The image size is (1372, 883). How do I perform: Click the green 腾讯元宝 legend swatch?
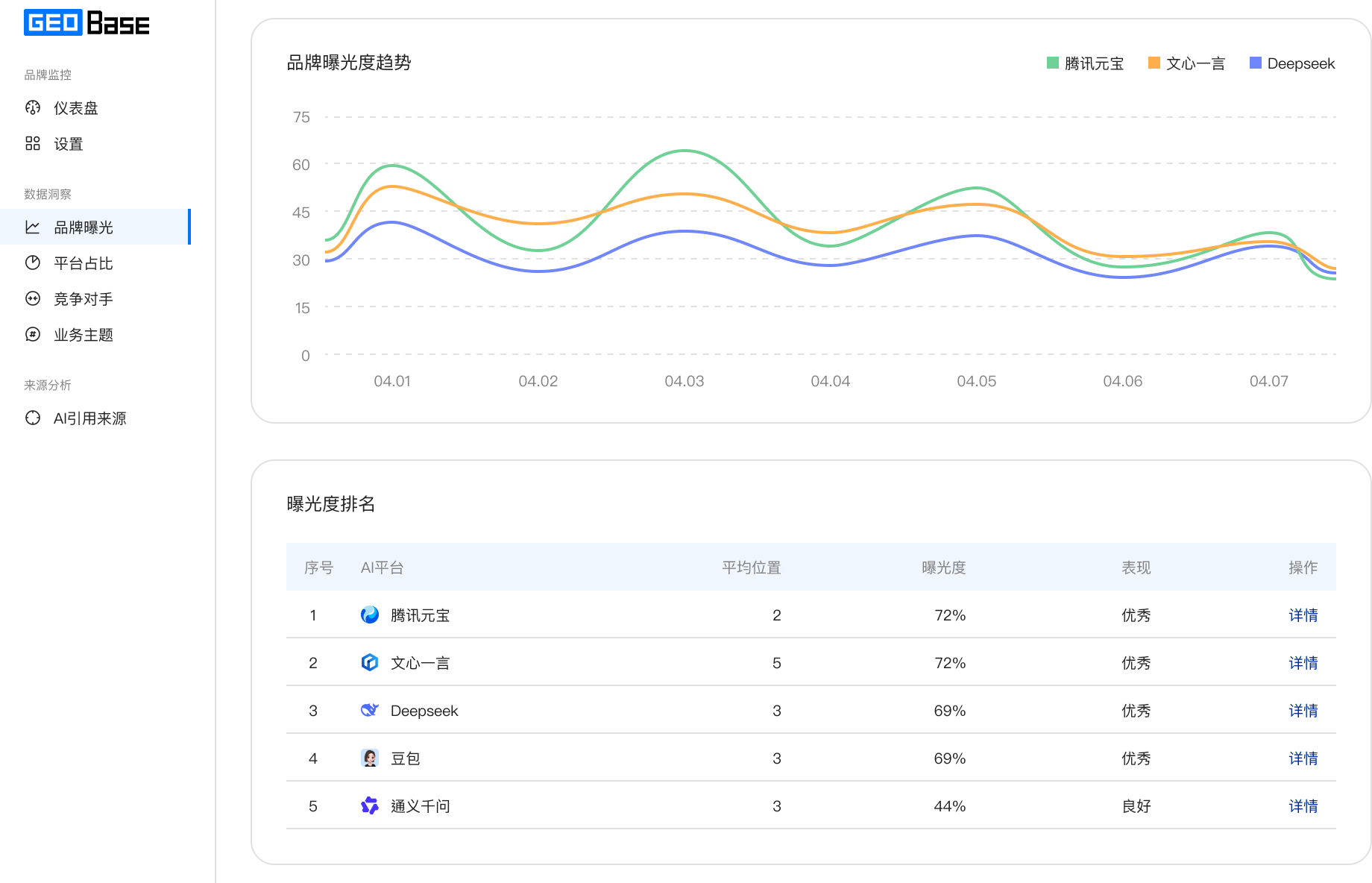tap(1053, 63)
